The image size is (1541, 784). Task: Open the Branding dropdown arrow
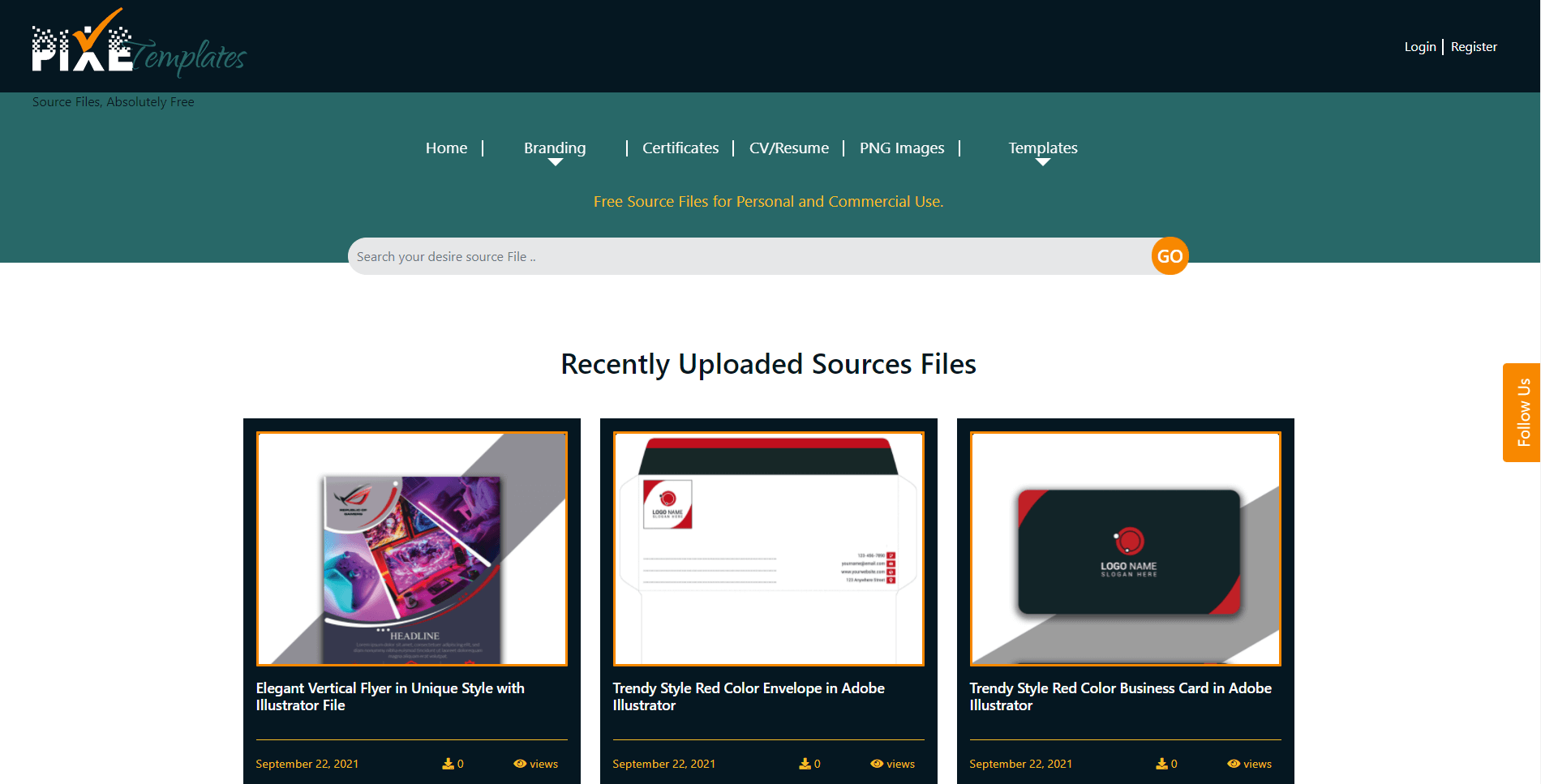pyautogui.click(x=555, y=162)
